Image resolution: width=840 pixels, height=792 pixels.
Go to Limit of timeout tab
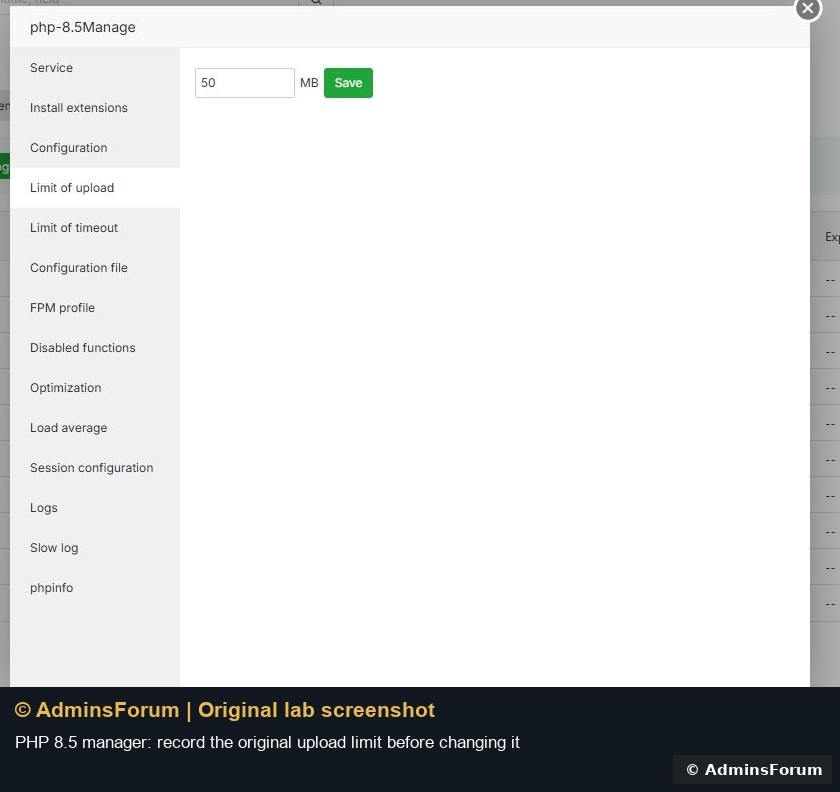95,228
